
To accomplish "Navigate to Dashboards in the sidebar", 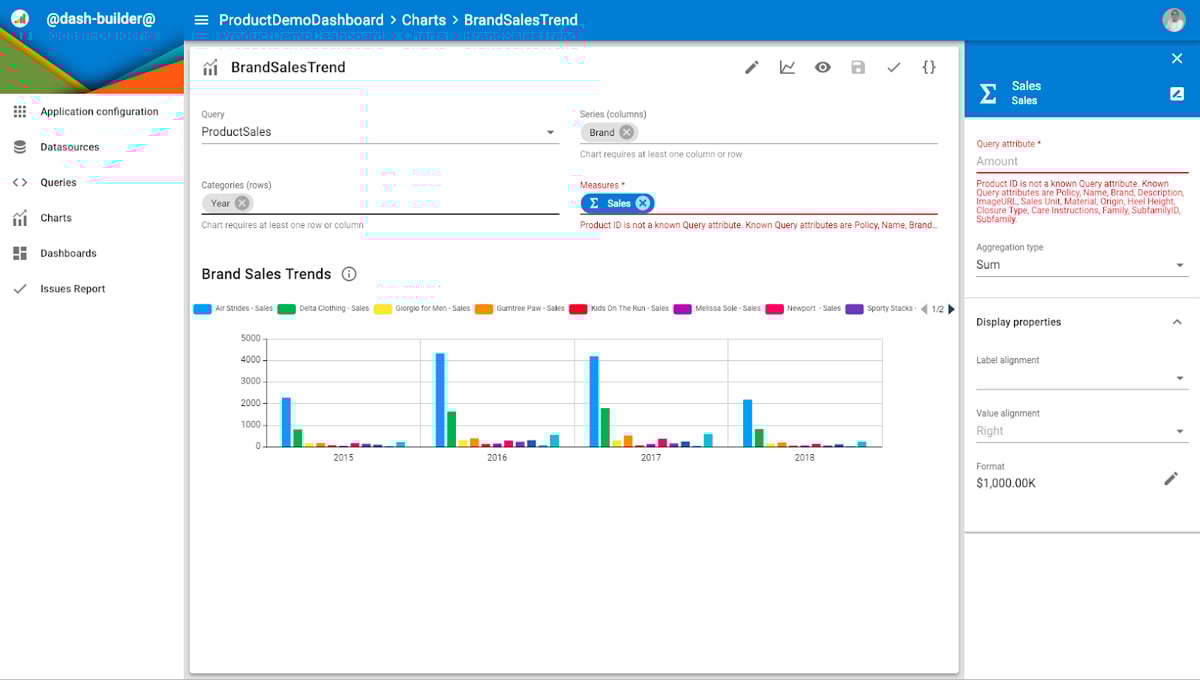I will pyautogui.click(x=66, y=253).
